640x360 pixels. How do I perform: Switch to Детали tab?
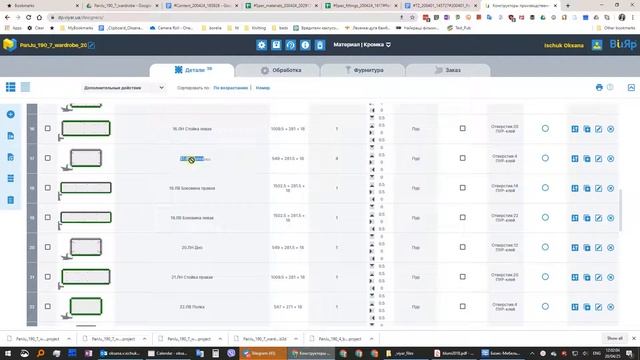(x=192, y=70)
